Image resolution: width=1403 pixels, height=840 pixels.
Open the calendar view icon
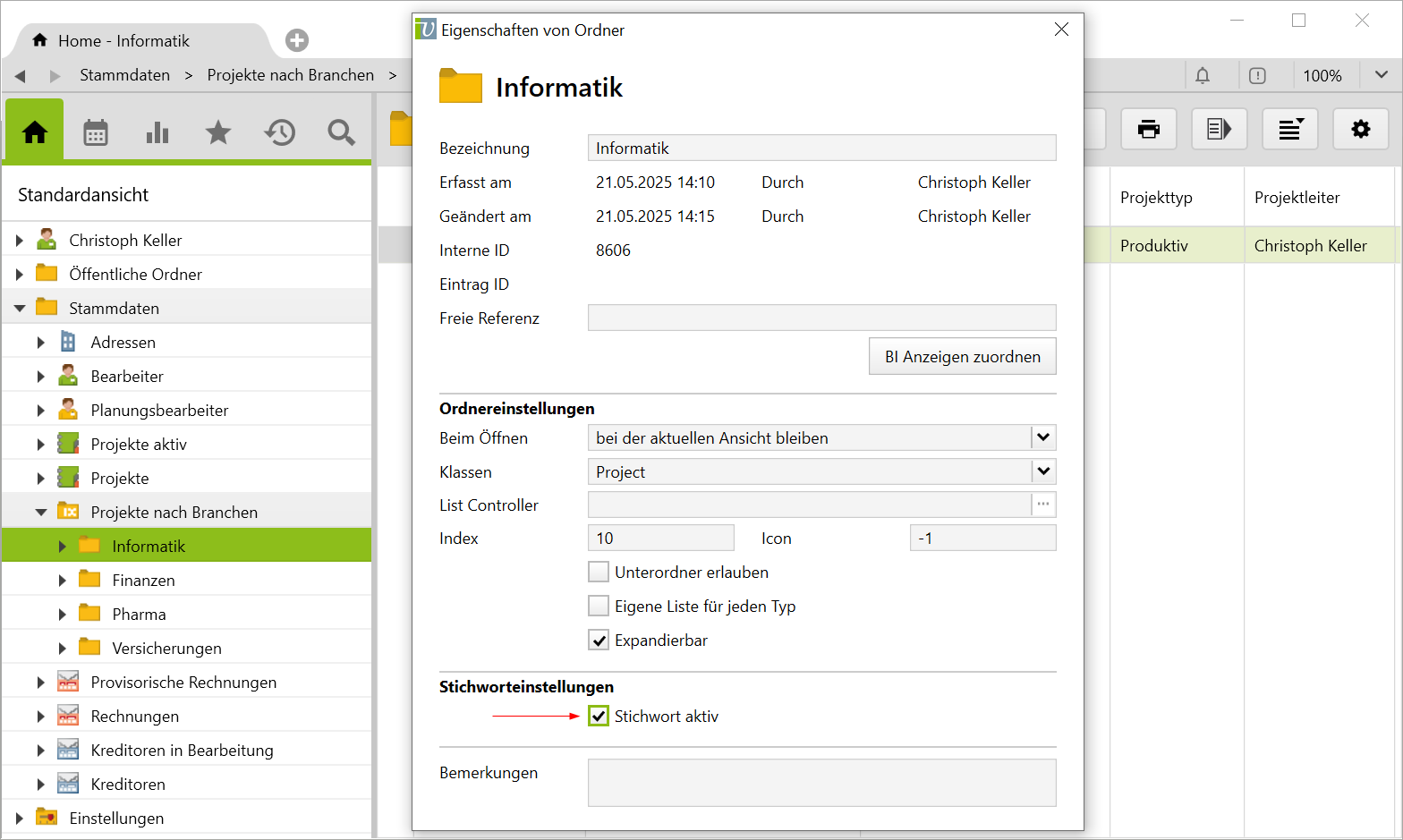[x=96, y=132]
